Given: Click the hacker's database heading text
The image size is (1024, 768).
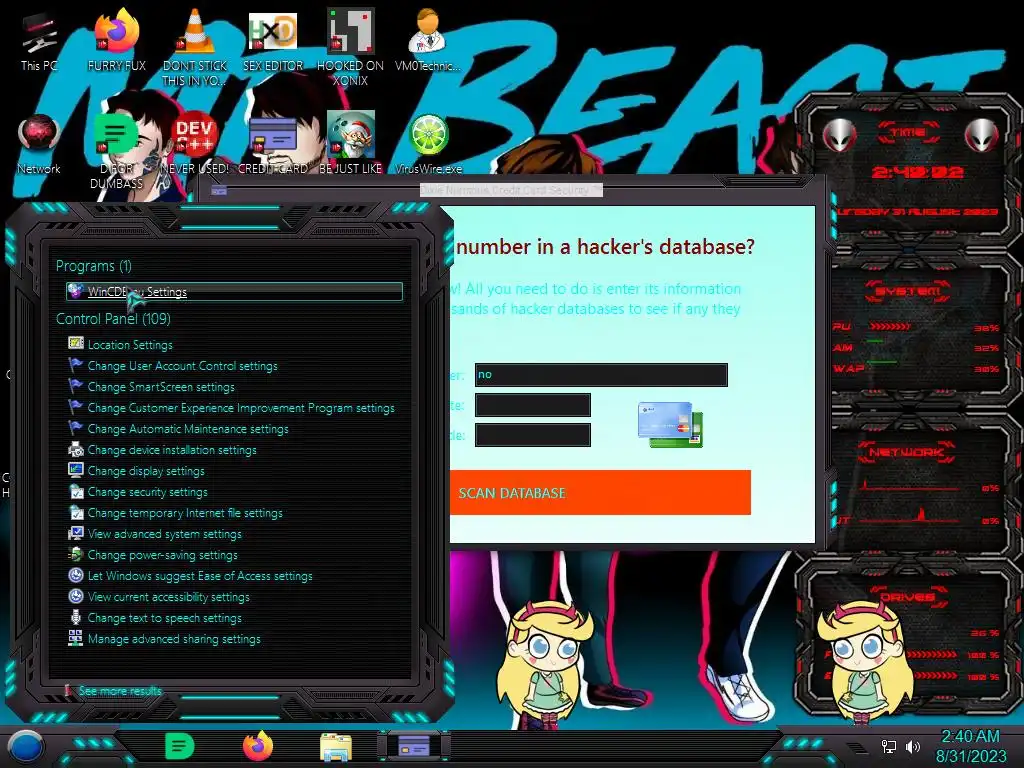Looking at the screenshot, I should (605, 247).
